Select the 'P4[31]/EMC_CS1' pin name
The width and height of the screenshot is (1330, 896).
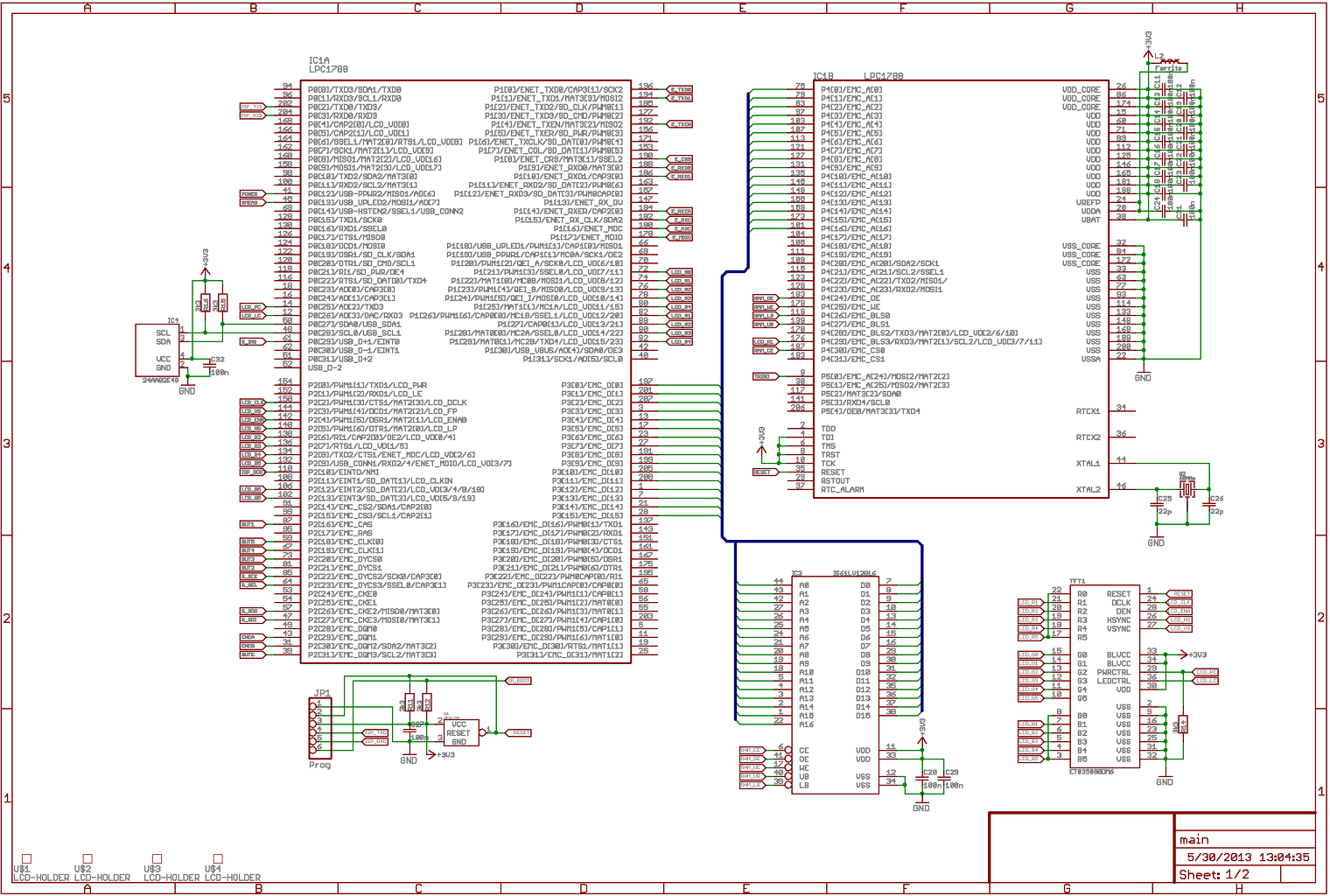coord(853,360)
